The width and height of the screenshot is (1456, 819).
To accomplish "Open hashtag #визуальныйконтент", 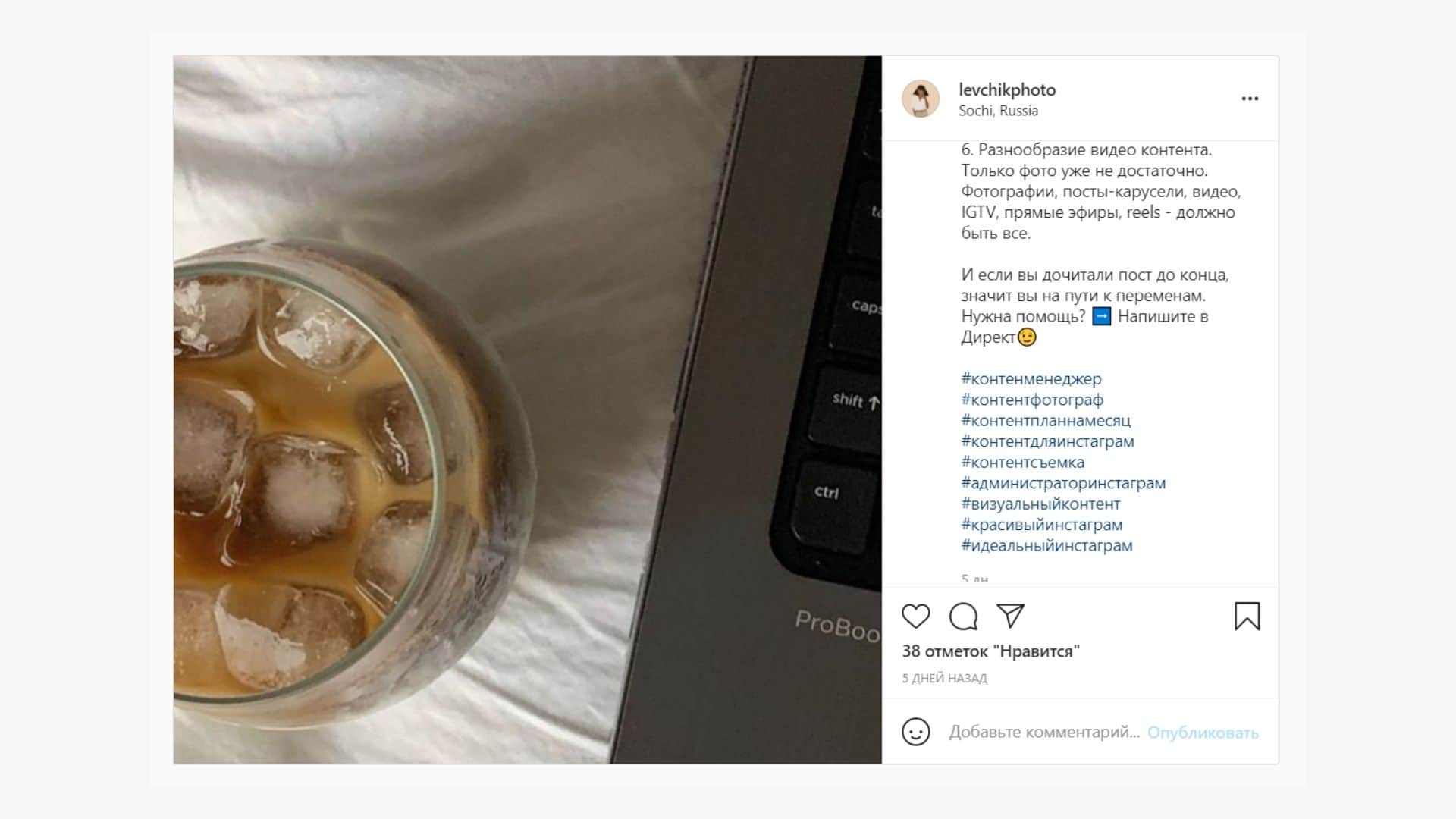I will pyautogui.click(x=1040, y=504).
